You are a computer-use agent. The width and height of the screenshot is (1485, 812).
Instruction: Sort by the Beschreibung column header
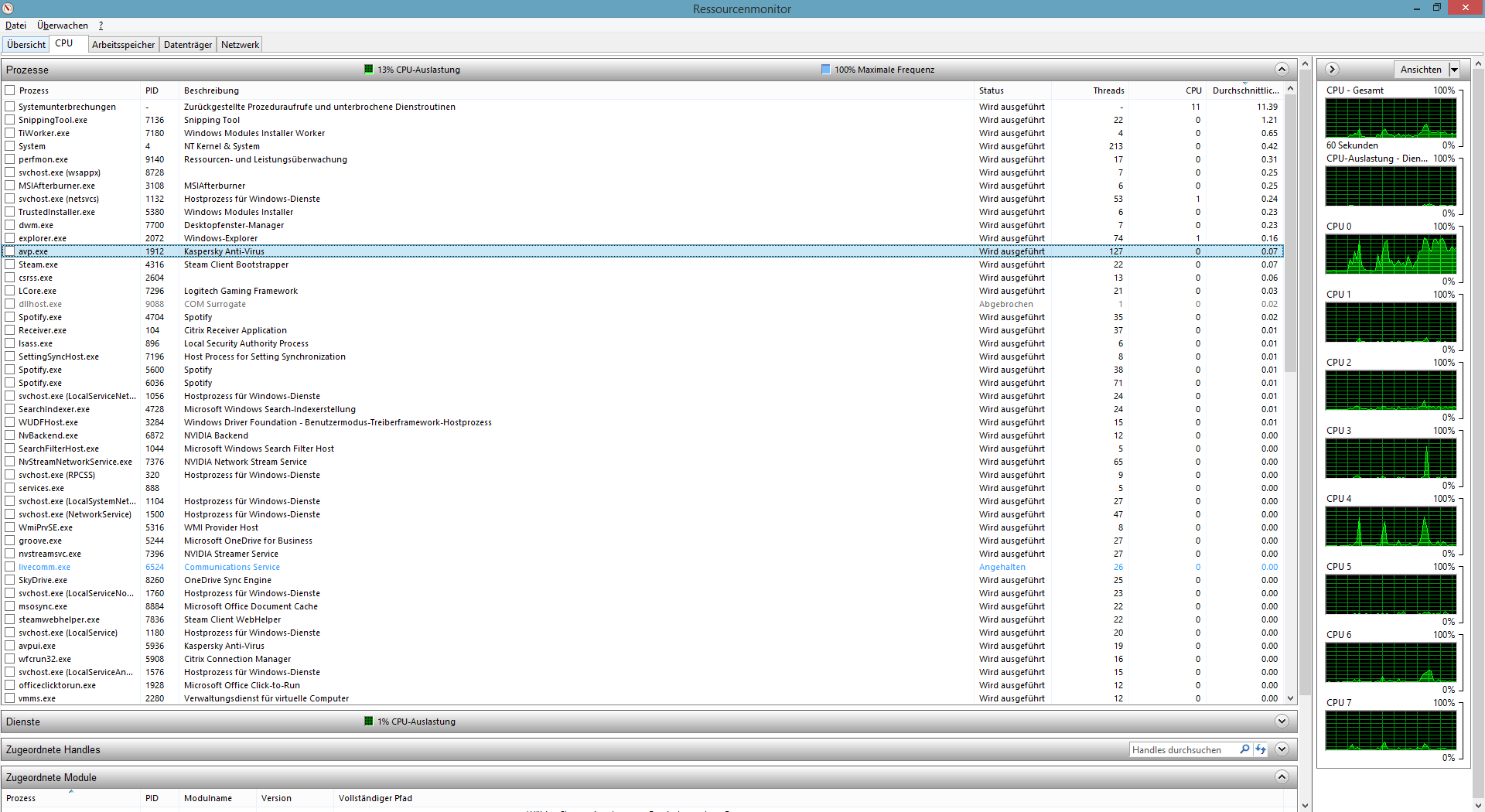(x=576, y=90)
